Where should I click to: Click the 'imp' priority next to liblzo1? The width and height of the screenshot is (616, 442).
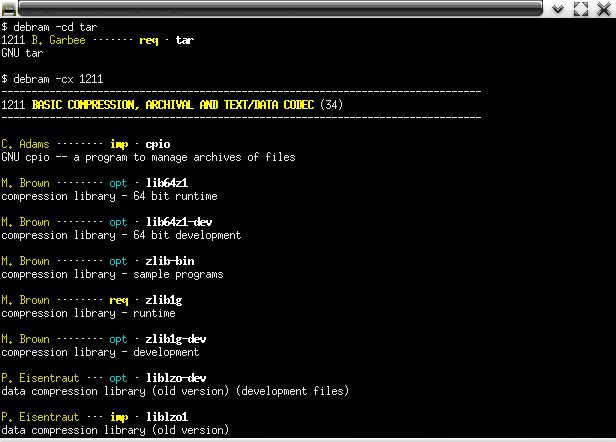click(119, 417)
